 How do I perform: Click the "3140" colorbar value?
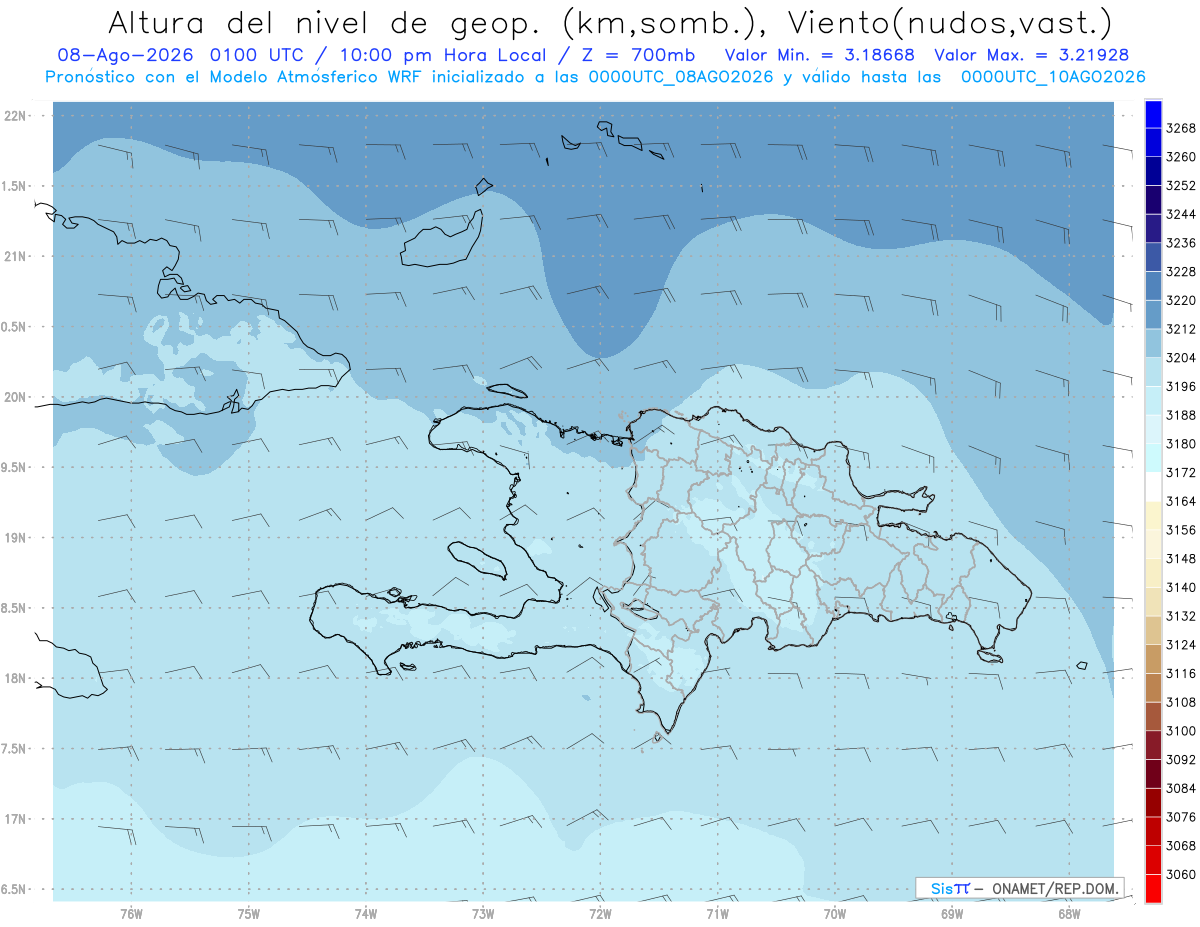pos(1181,587)
